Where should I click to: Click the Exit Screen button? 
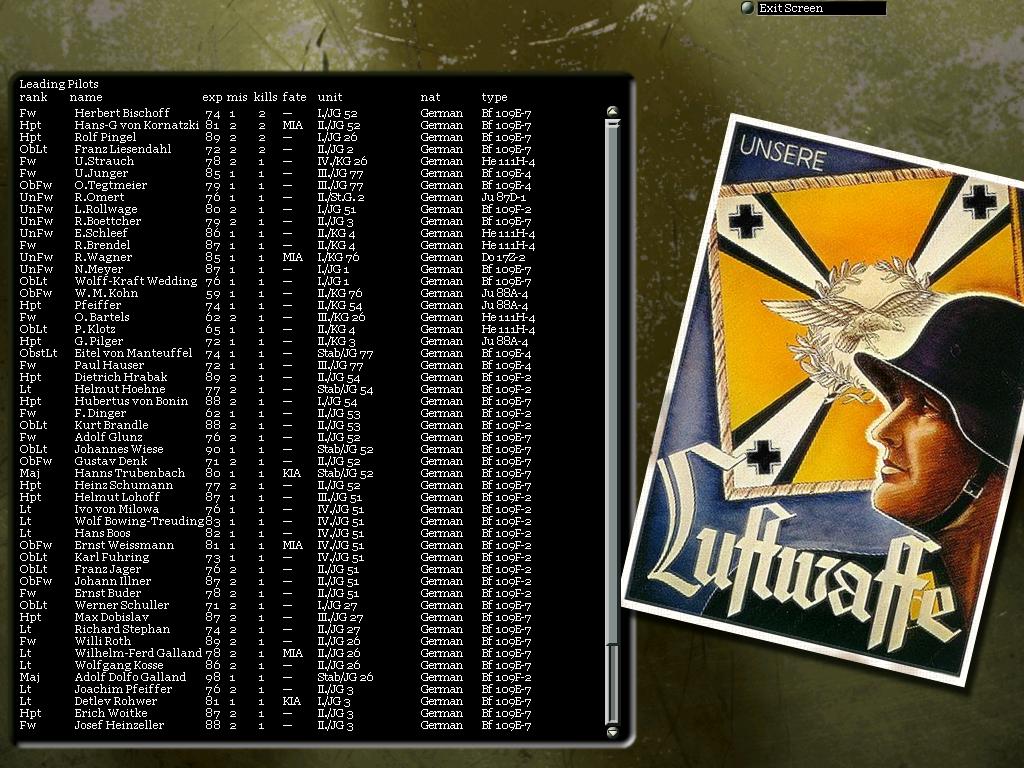[822, 8]
